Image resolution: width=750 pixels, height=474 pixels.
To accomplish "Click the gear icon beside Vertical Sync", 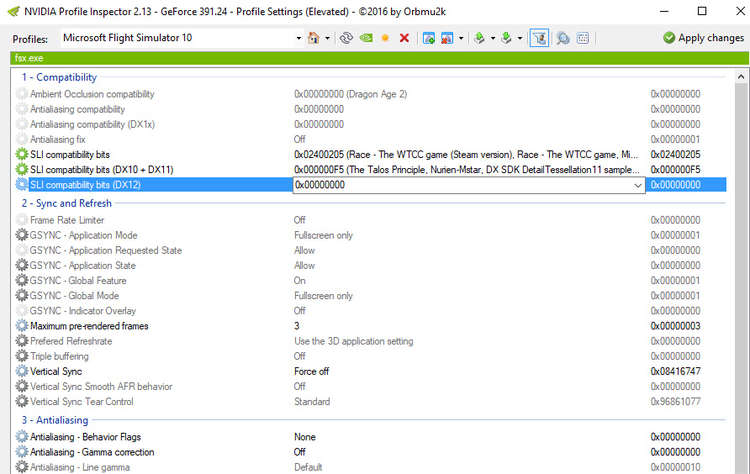I will (x=22, y=371).
